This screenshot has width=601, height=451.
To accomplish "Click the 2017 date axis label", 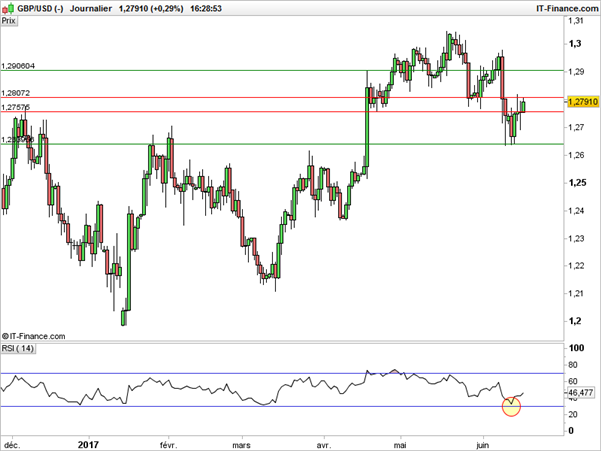I will pyautogui.click(x=88, y=445).
